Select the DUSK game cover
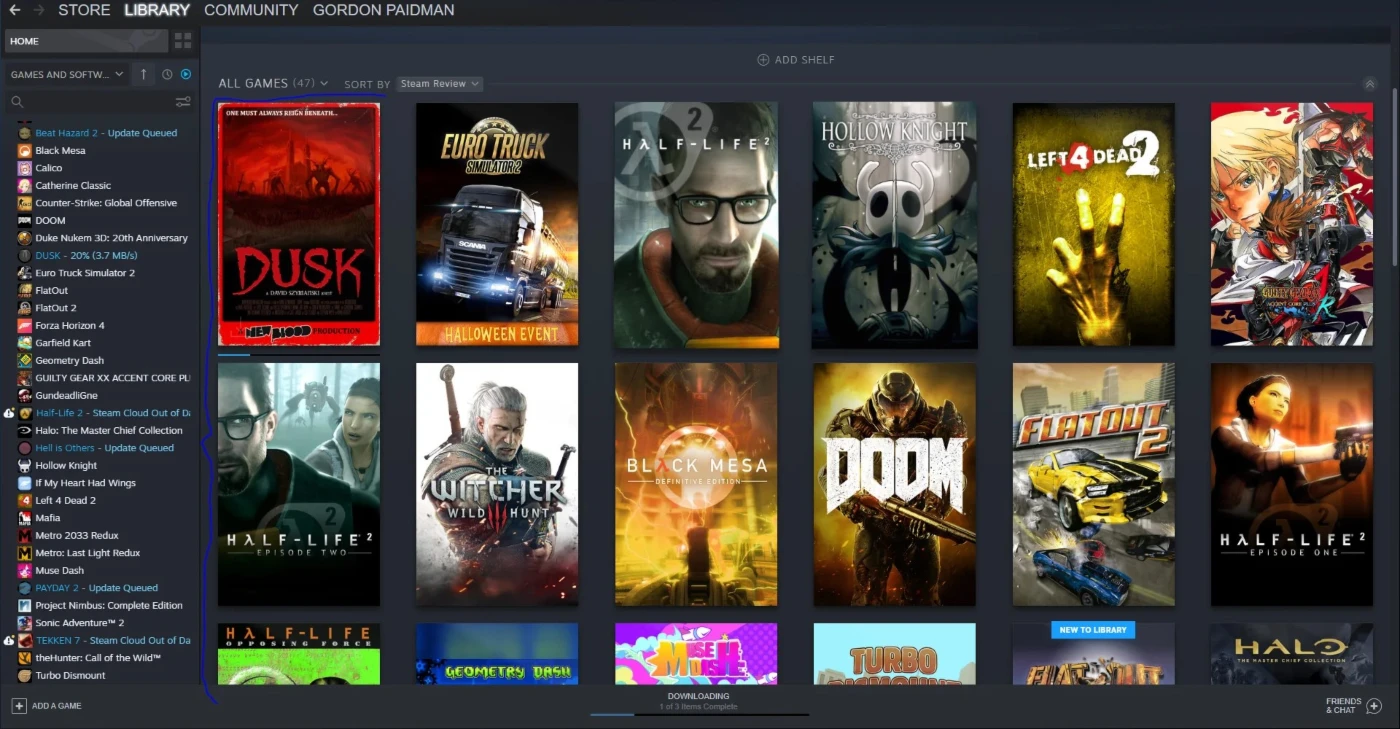 pos(299,225)
